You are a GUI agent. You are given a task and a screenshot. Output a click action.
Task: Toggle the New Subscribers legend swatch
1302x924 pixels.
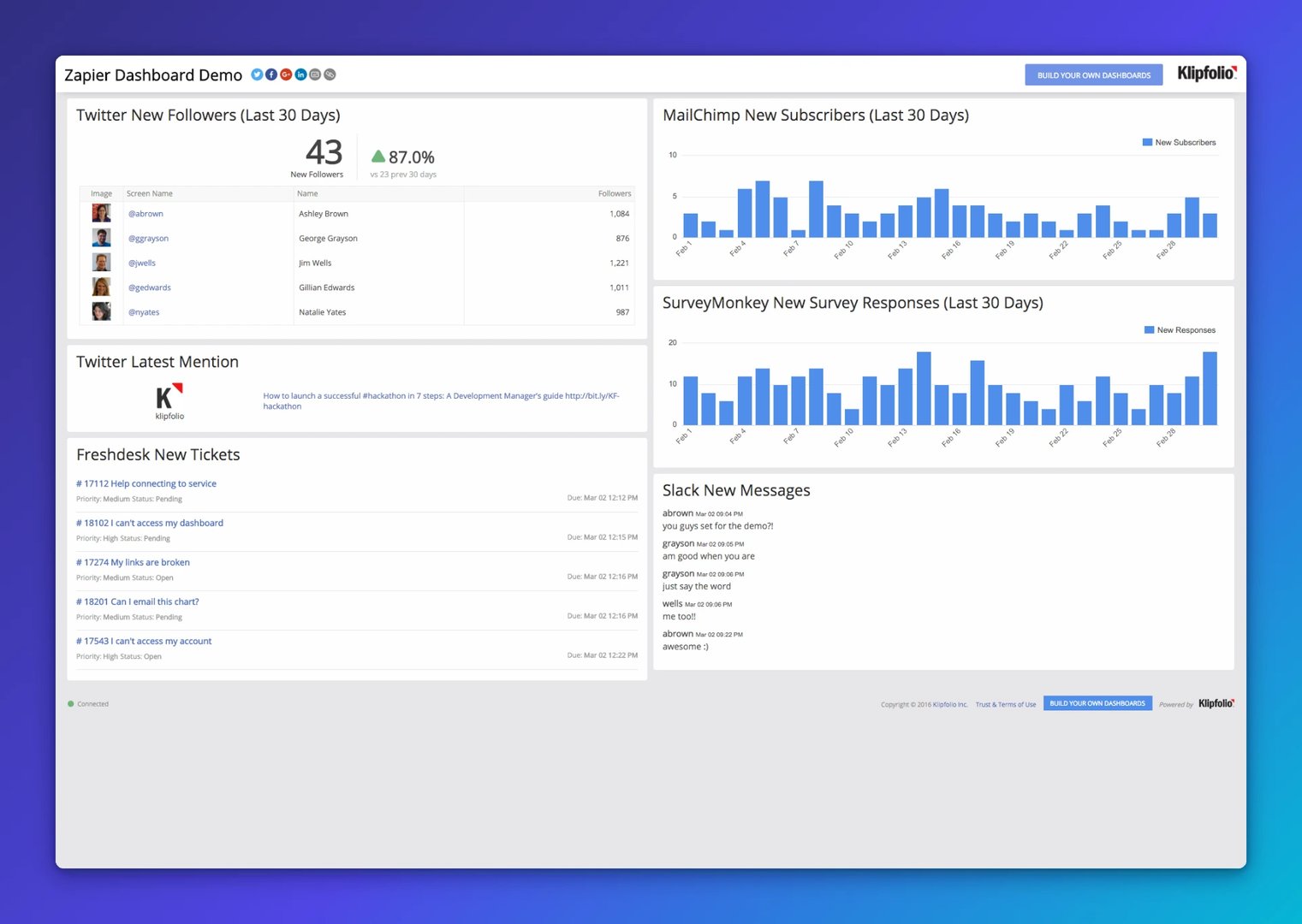coord(1147,142)
